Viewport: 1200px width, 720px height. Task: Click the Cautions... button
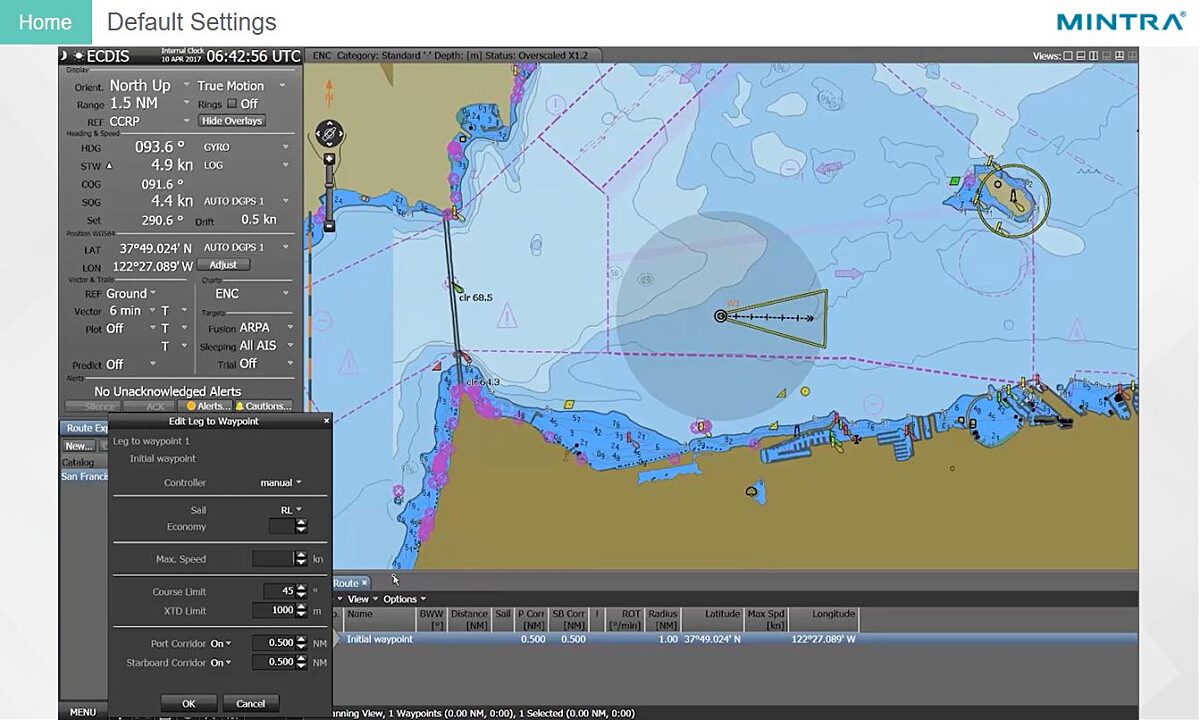pos(264,406)
